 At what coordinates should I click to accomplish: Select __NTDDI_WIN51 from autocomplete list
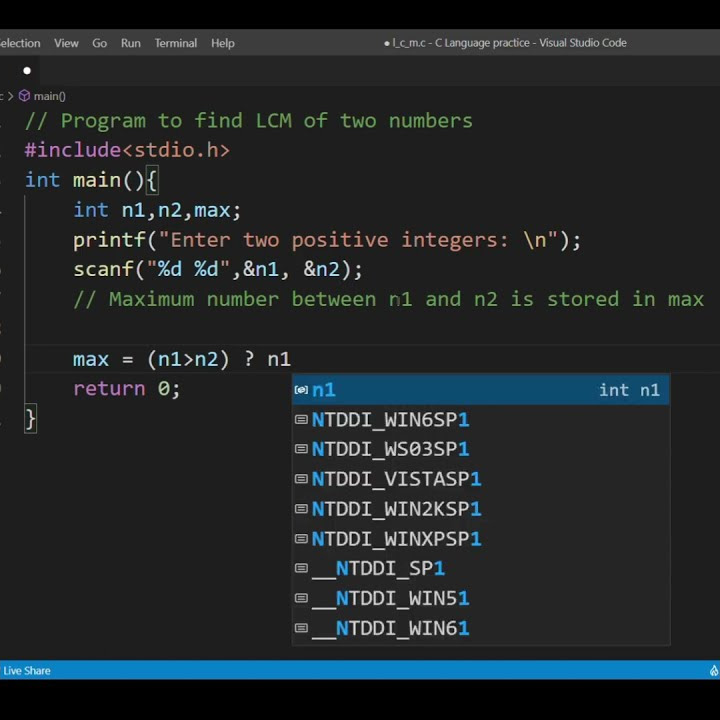[x=481, y=598]
